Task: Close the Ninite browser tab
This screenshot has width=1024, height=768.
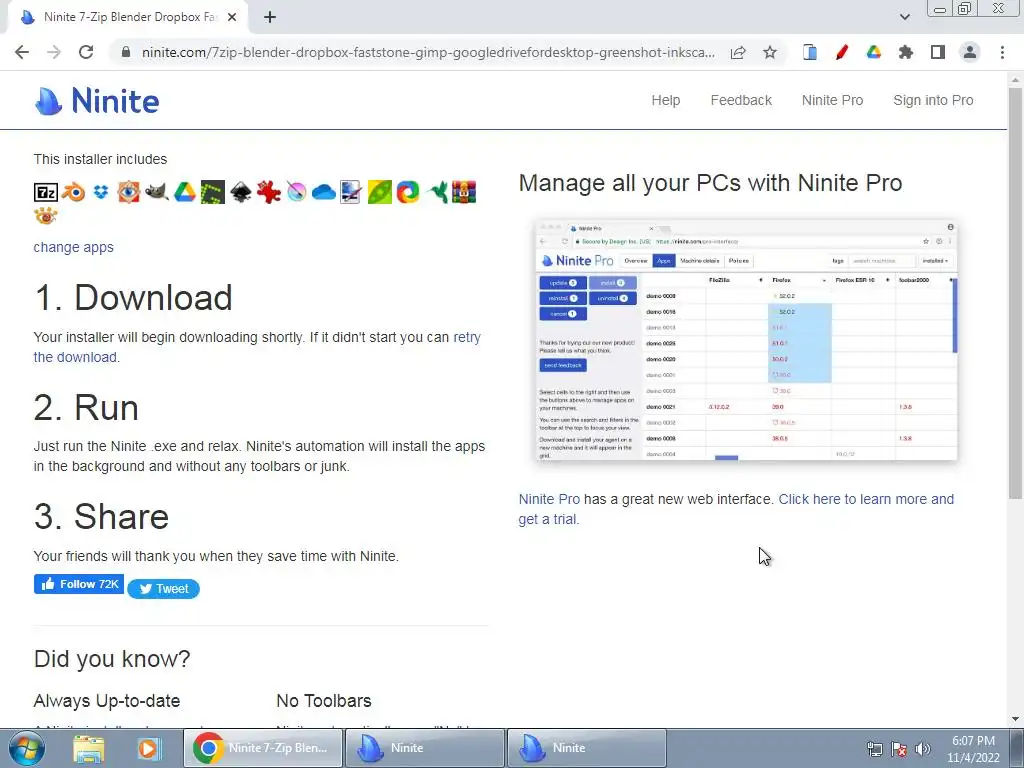Action: point(232,17)
